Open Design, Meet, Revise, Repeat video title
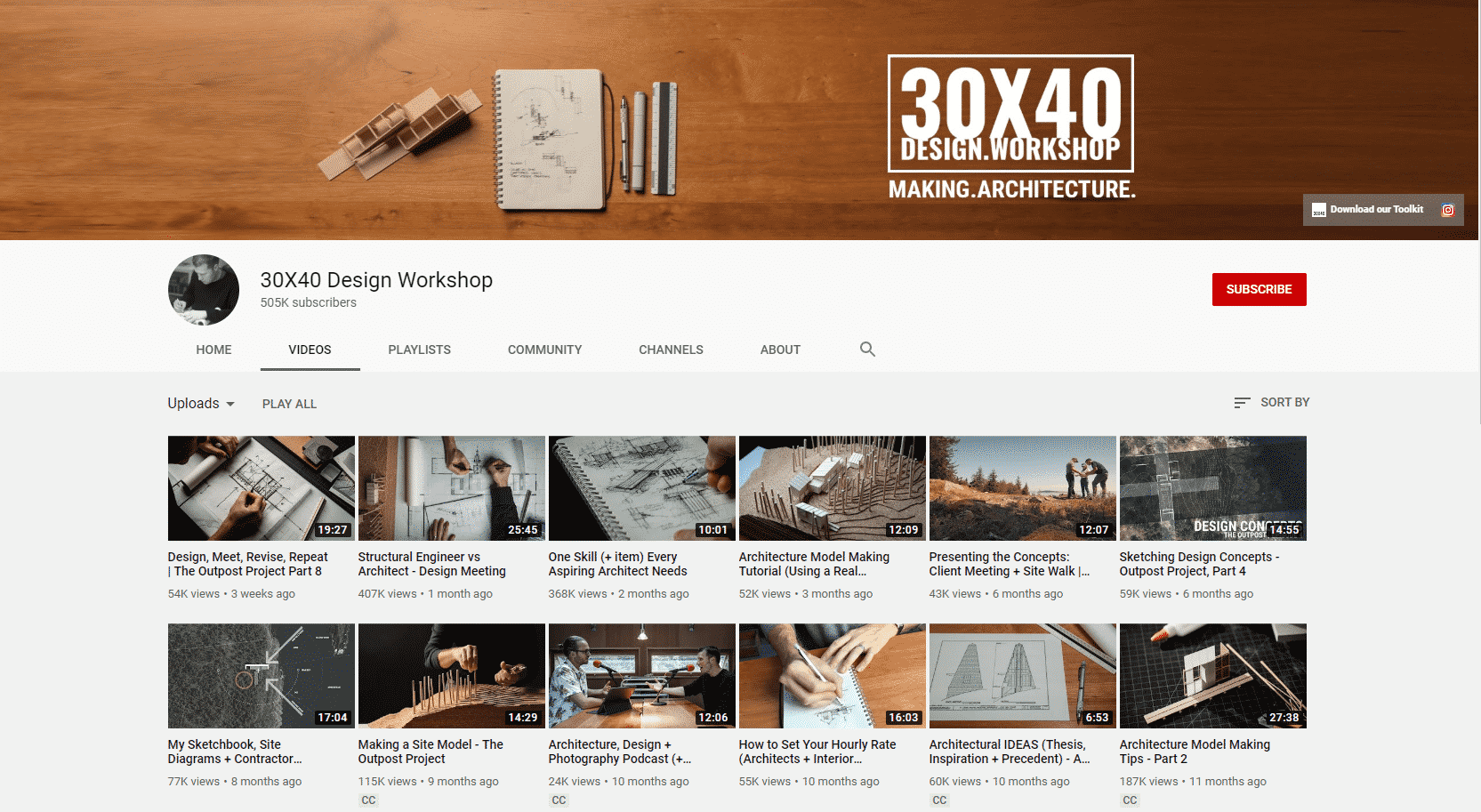The width and height of the screenshot is (1481, 812). tap(247, 564)
